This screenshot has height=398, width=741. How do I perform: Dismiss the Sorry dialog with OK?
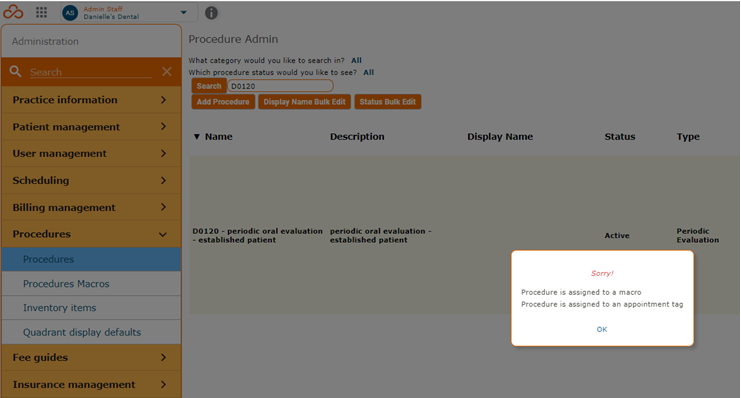coord(602,329)
